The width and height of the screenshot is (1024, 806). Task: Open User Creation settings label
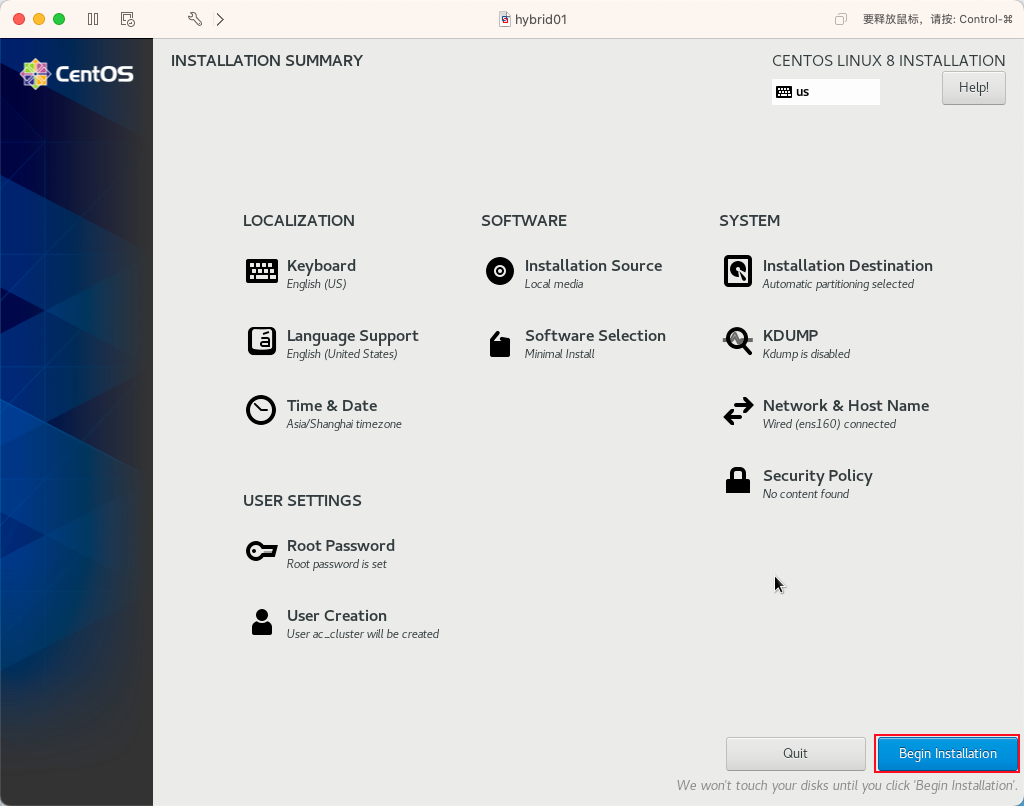coord(337,616)
